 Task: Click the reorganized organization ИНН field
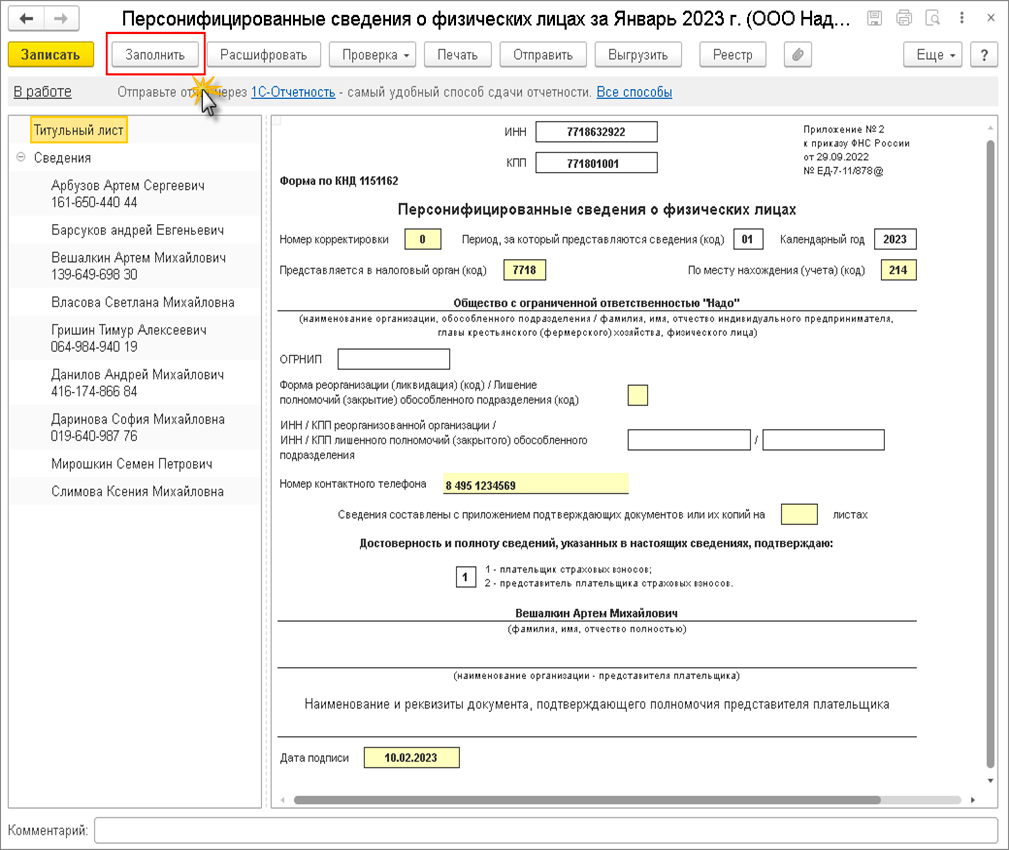689,440
